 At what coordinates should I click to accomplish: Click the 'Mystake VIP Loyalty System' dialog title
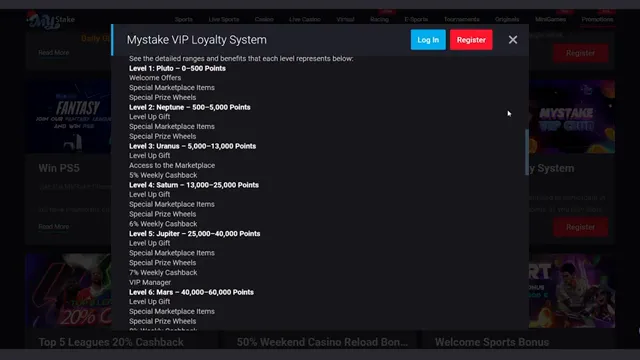tap(196, 40)
